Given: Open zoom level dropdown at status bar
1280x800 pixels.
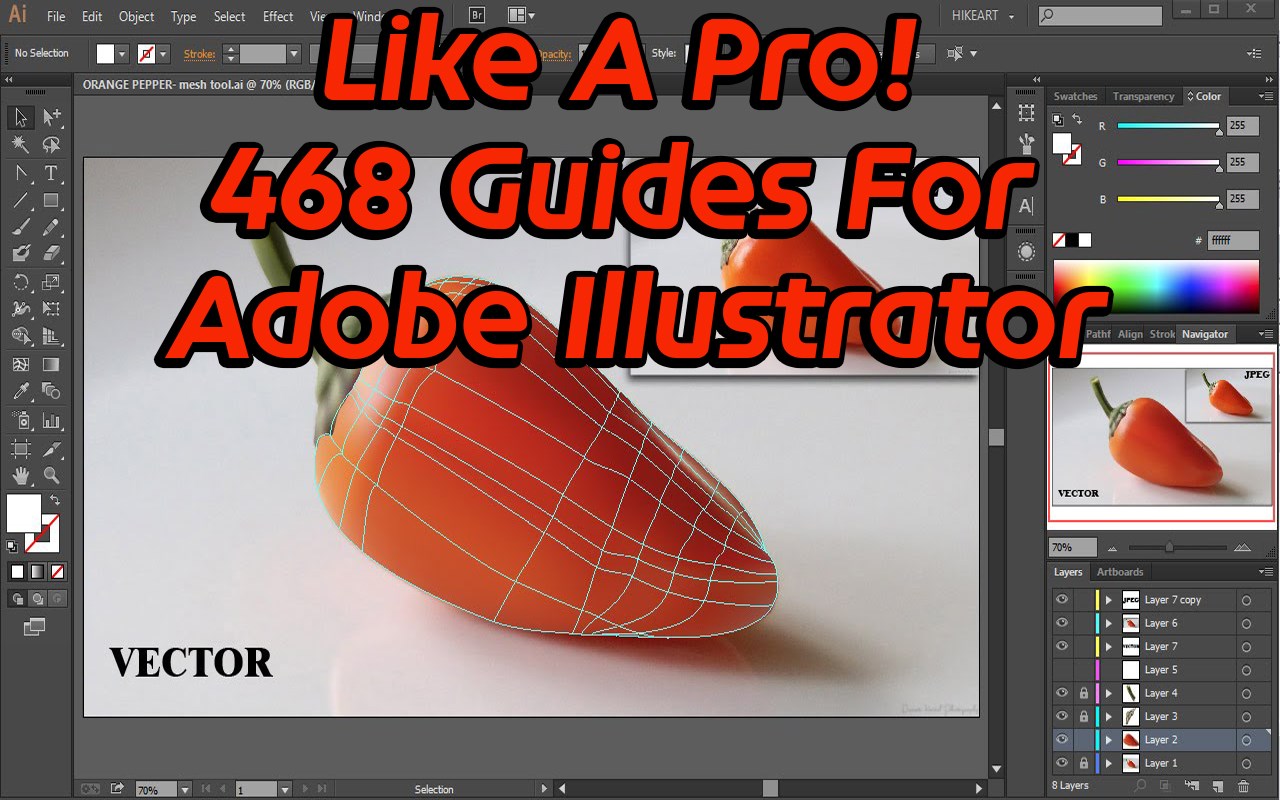Looking at the screenshot, I should pos(184,790).
